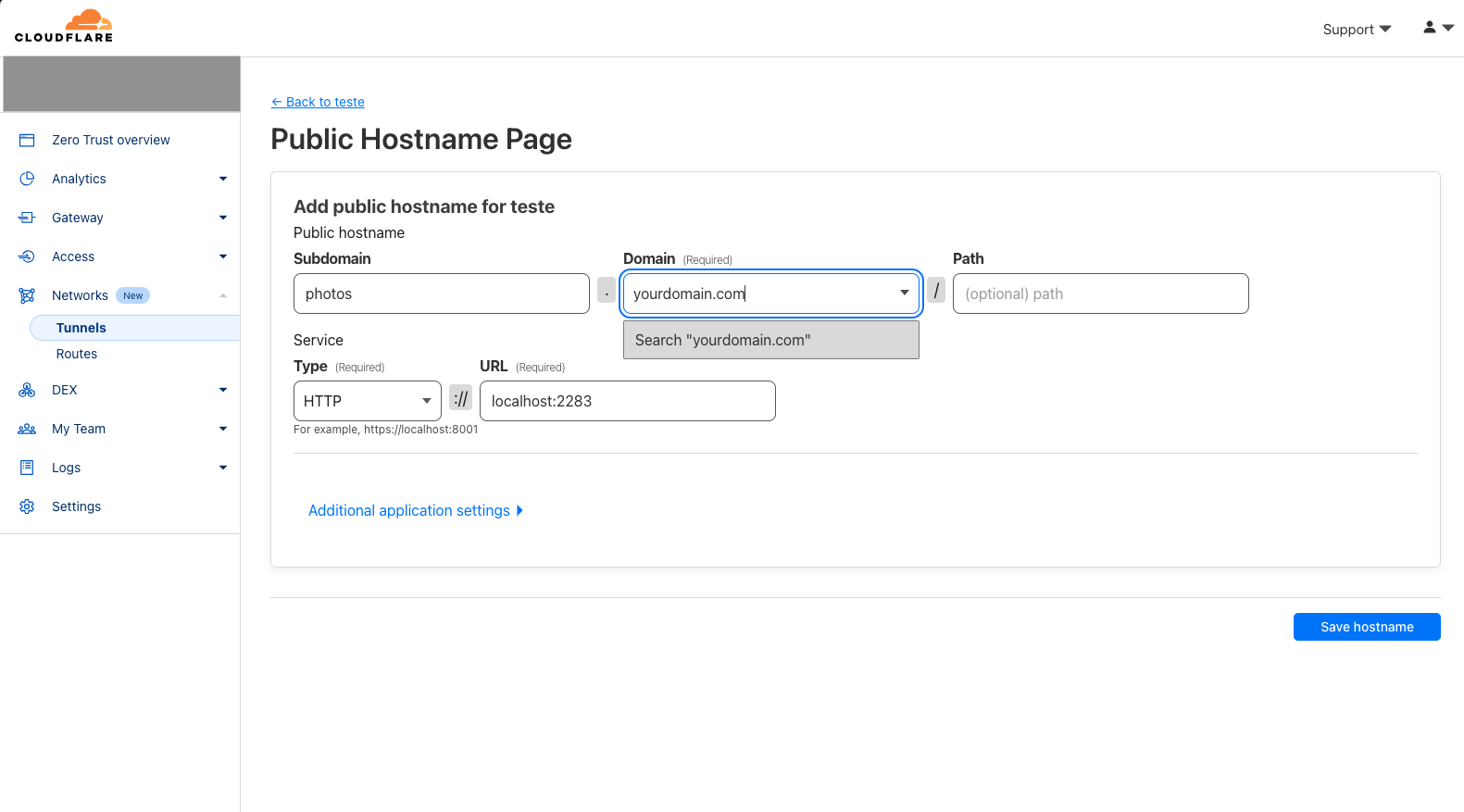Click the Gateway sidebar icon

click(x=27, y=218)
